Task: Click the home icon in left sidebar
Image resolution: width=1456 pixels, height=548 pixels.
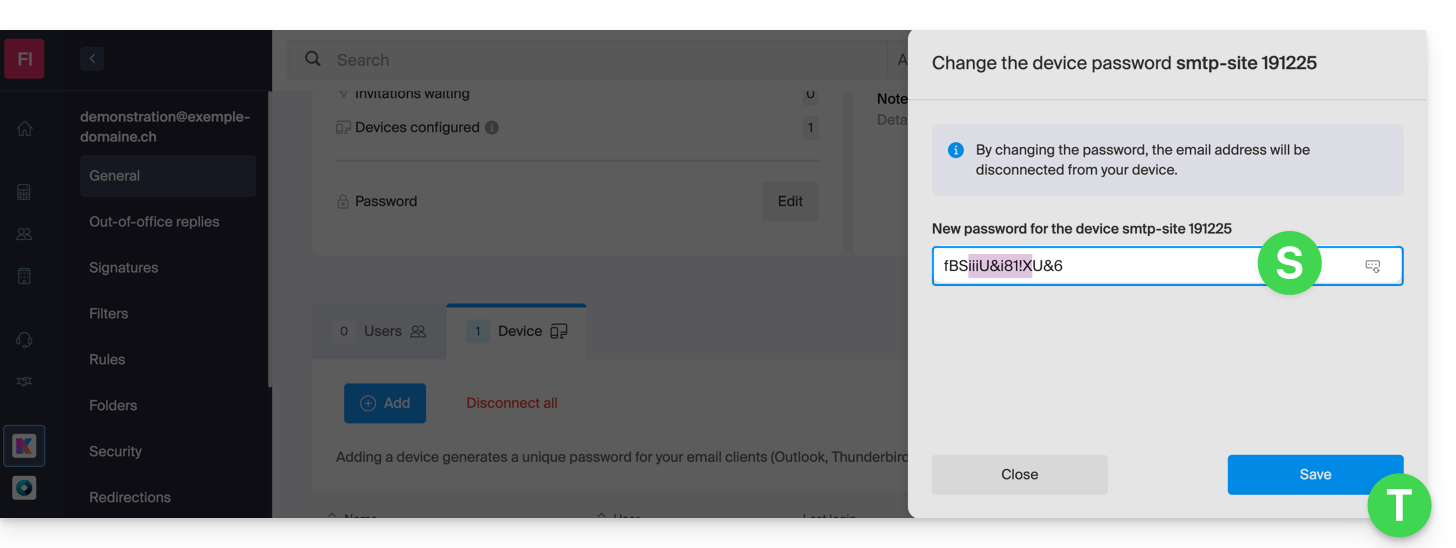Action: click(25, 129)
